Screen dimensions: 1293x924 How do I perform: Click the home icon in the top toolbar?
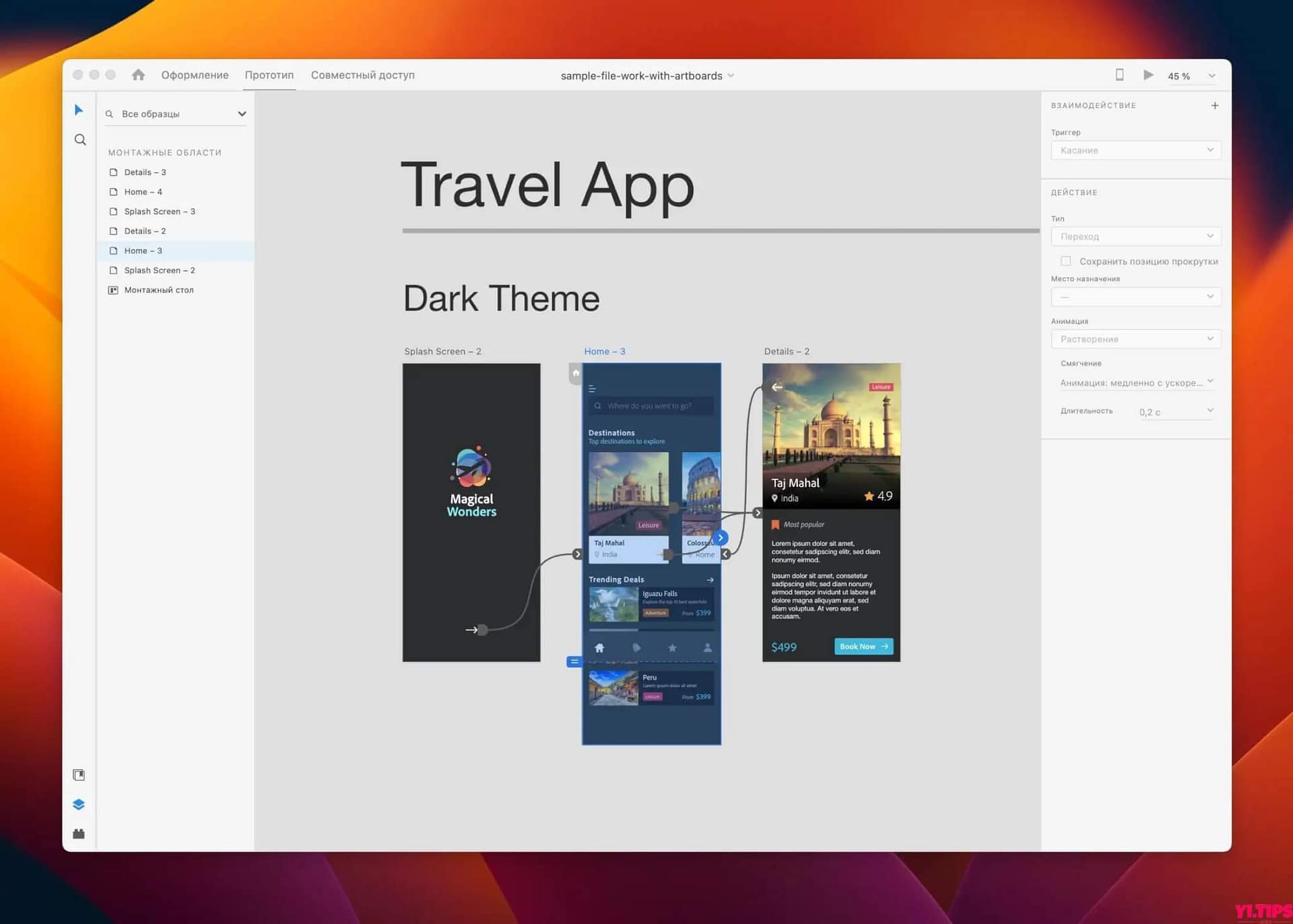point(139,75)
